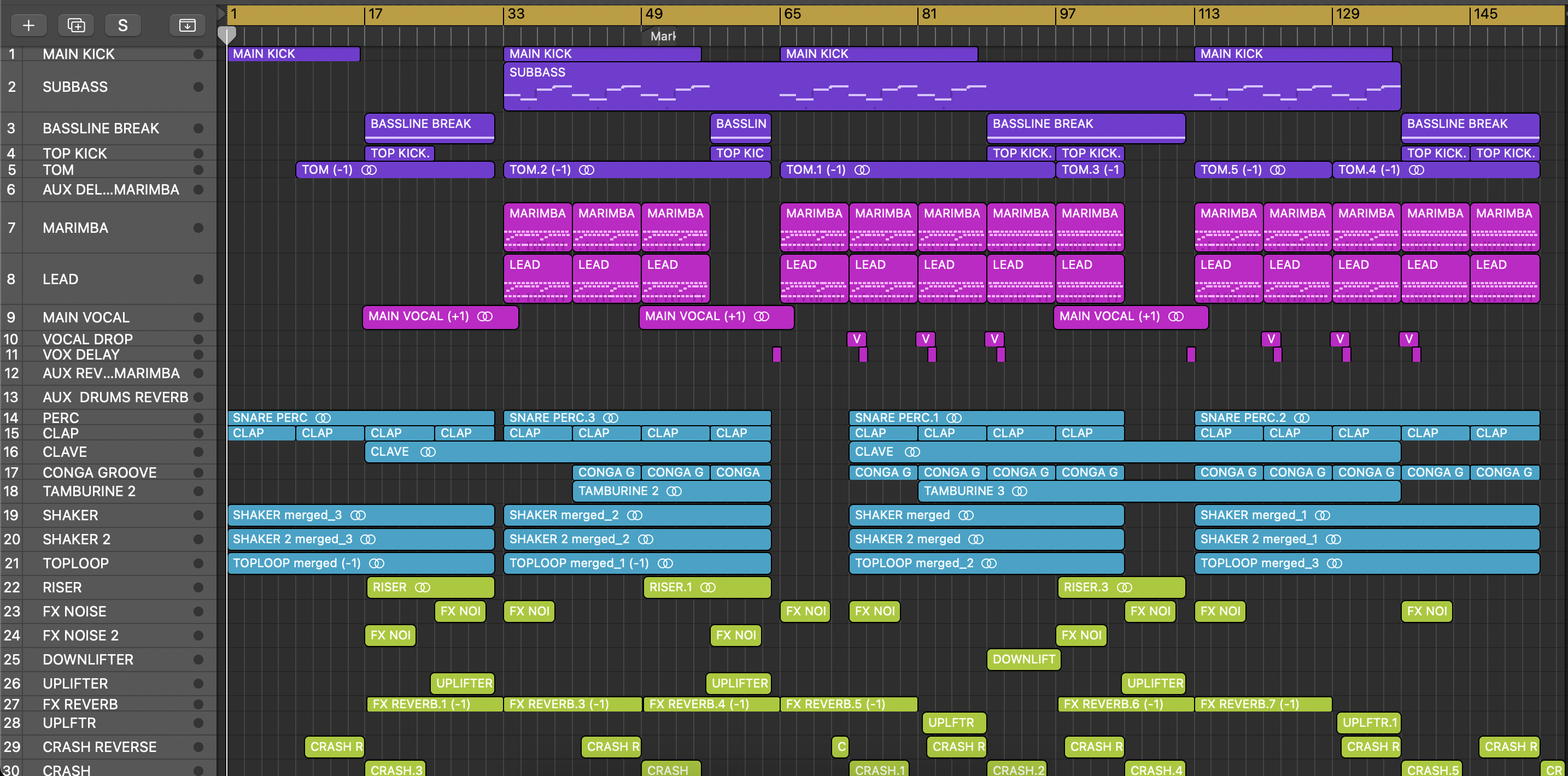Click the track header drop-in icon

tap(187, 25)
